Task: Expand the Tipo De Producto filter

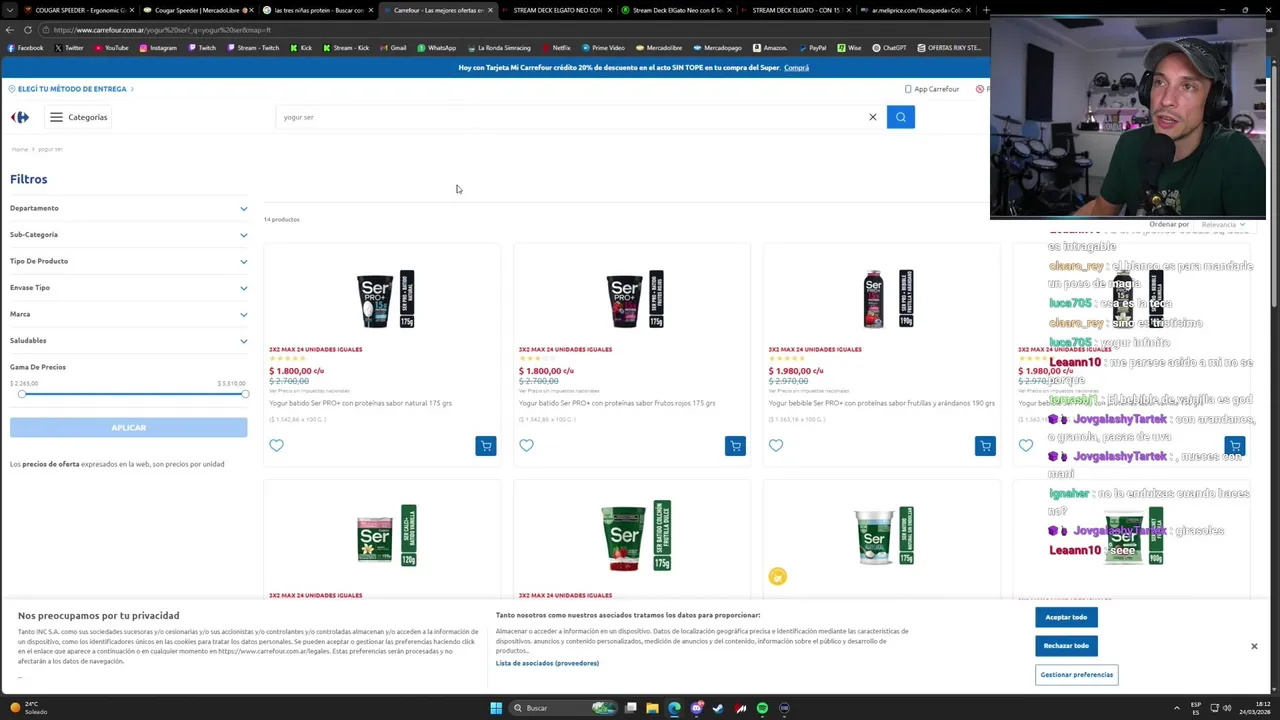Action: click(x=128, y=261)
